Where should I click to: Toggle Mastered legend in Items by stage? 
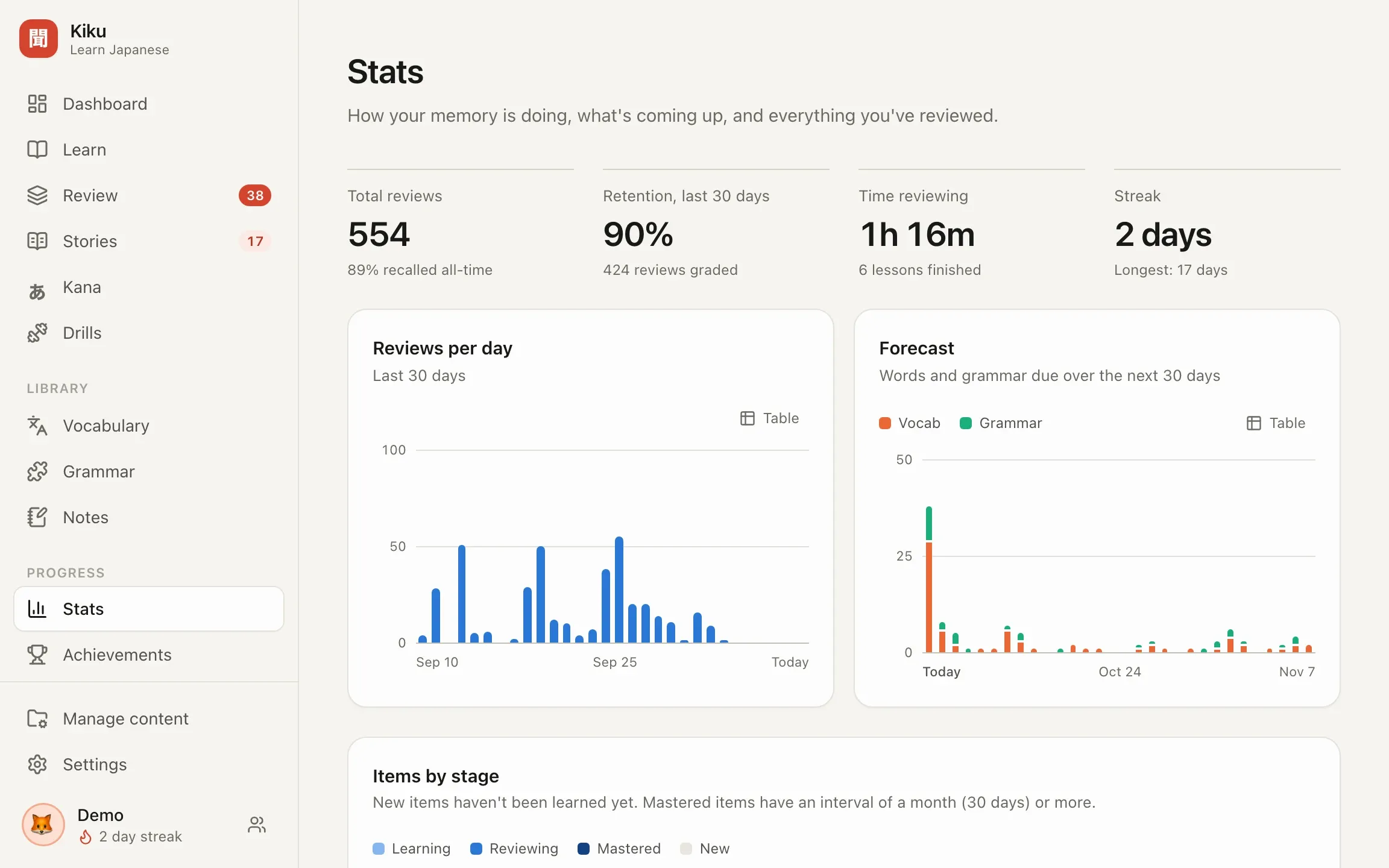point(619,849)
